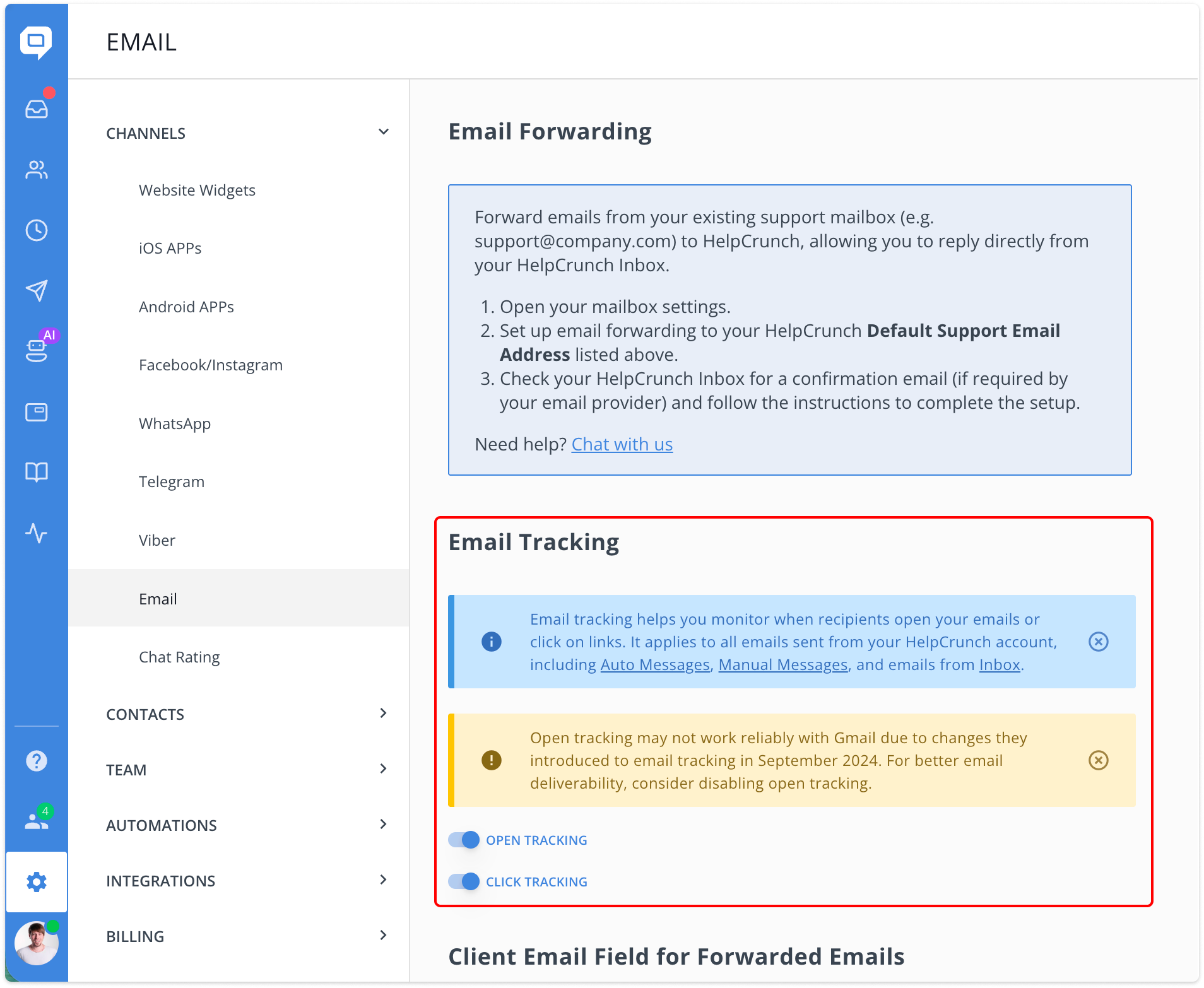Select the Contacts icon in sidebar

click(37, 169)
